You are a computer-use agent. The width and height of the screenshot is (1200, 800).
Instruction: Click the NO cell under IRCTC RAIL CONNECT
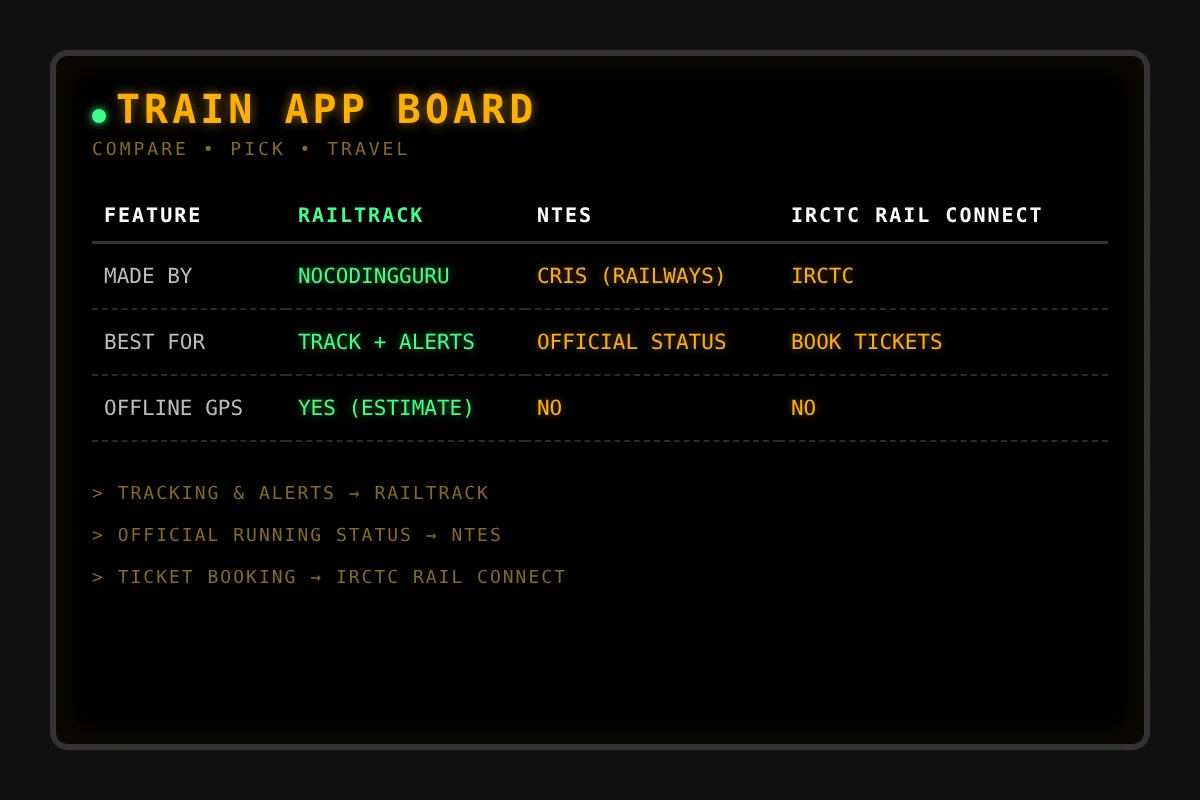[x=803, y=408]
